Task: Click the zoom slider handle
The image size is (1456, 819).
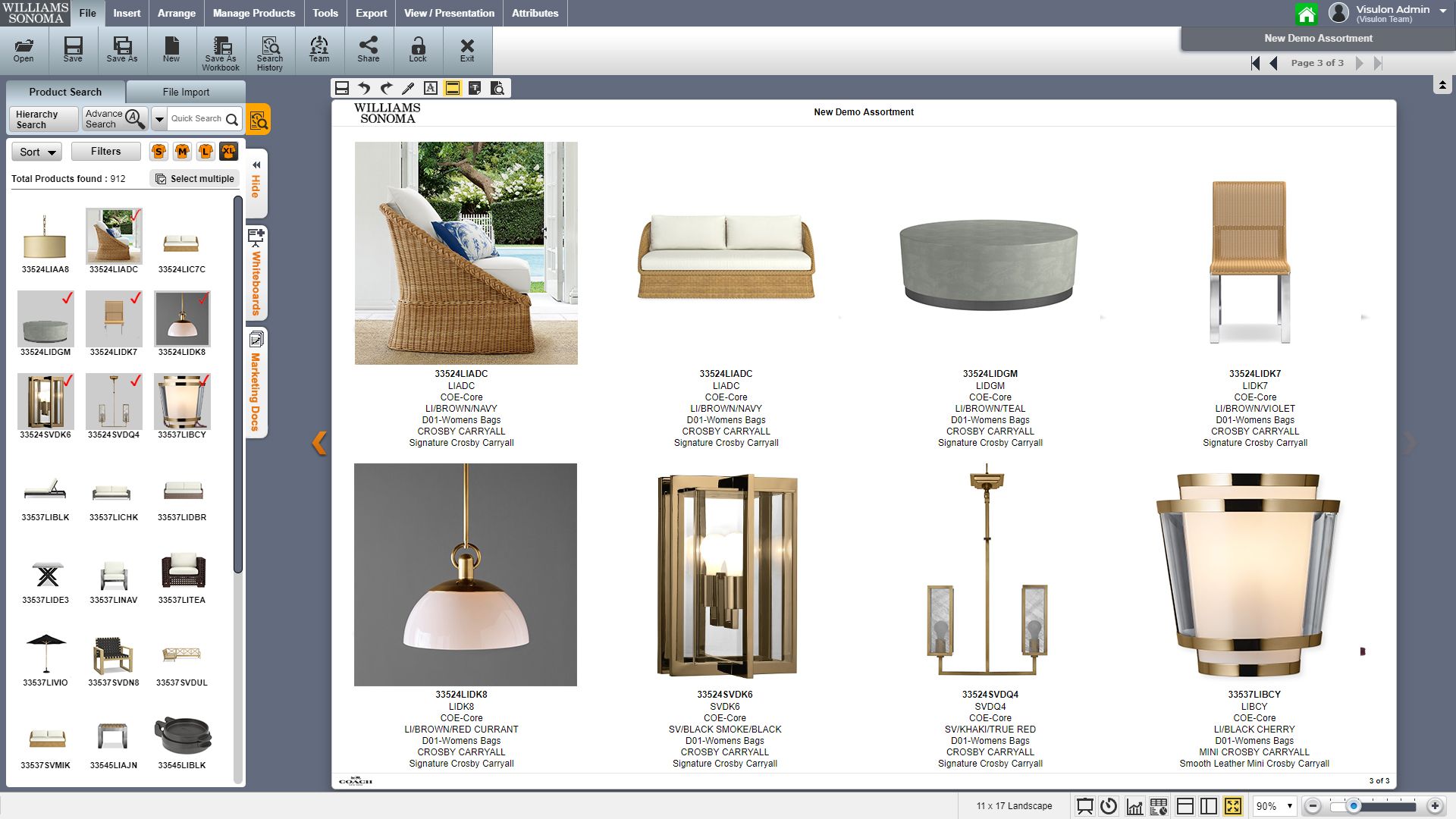Action: tap(1354, 806)
